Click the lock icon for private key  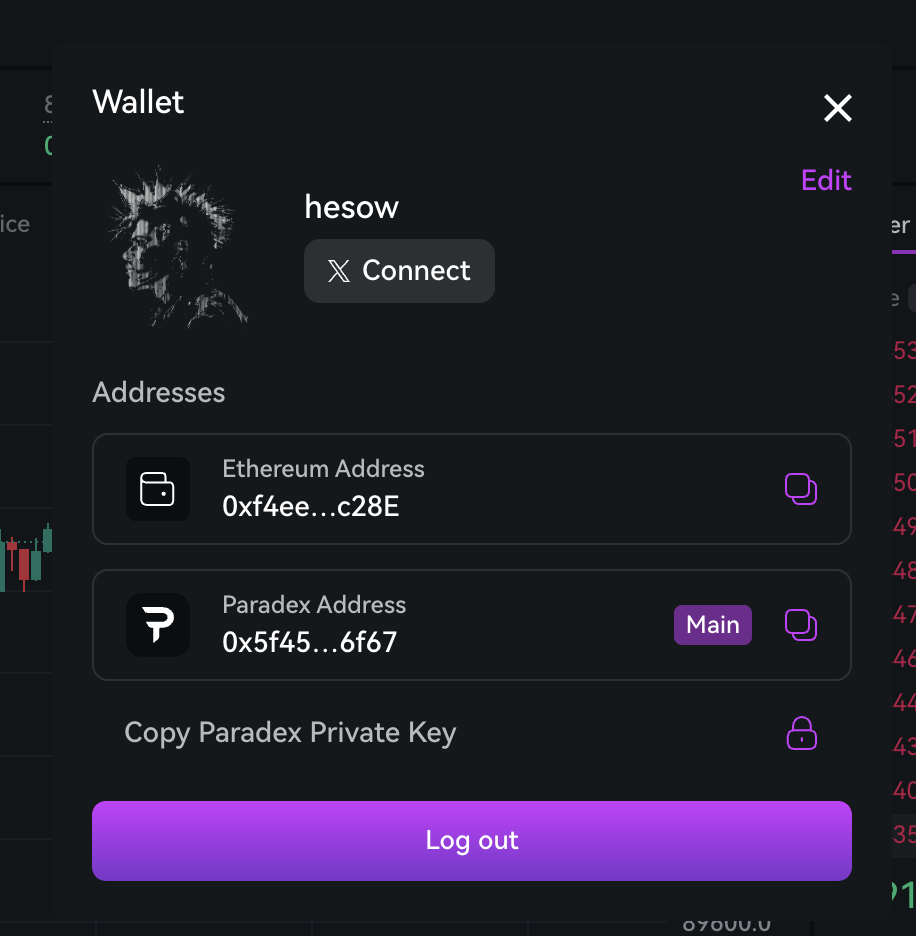(x=801, y=733)
